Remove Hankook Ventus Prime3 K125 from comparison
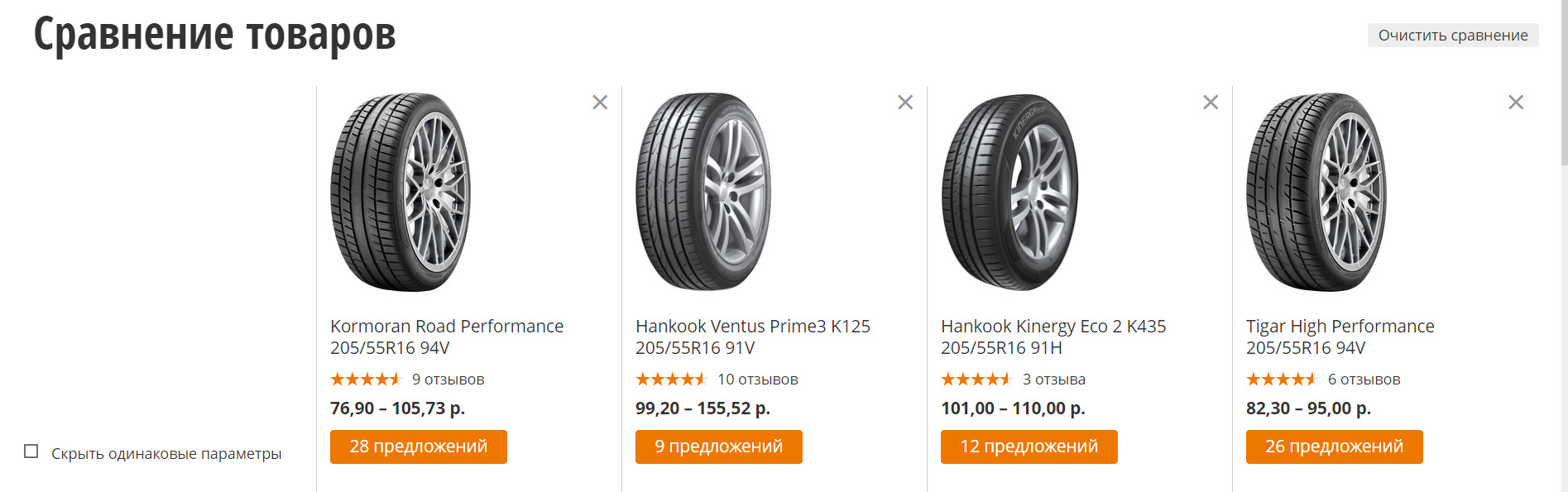1568x492 pixels. point(905,103)
